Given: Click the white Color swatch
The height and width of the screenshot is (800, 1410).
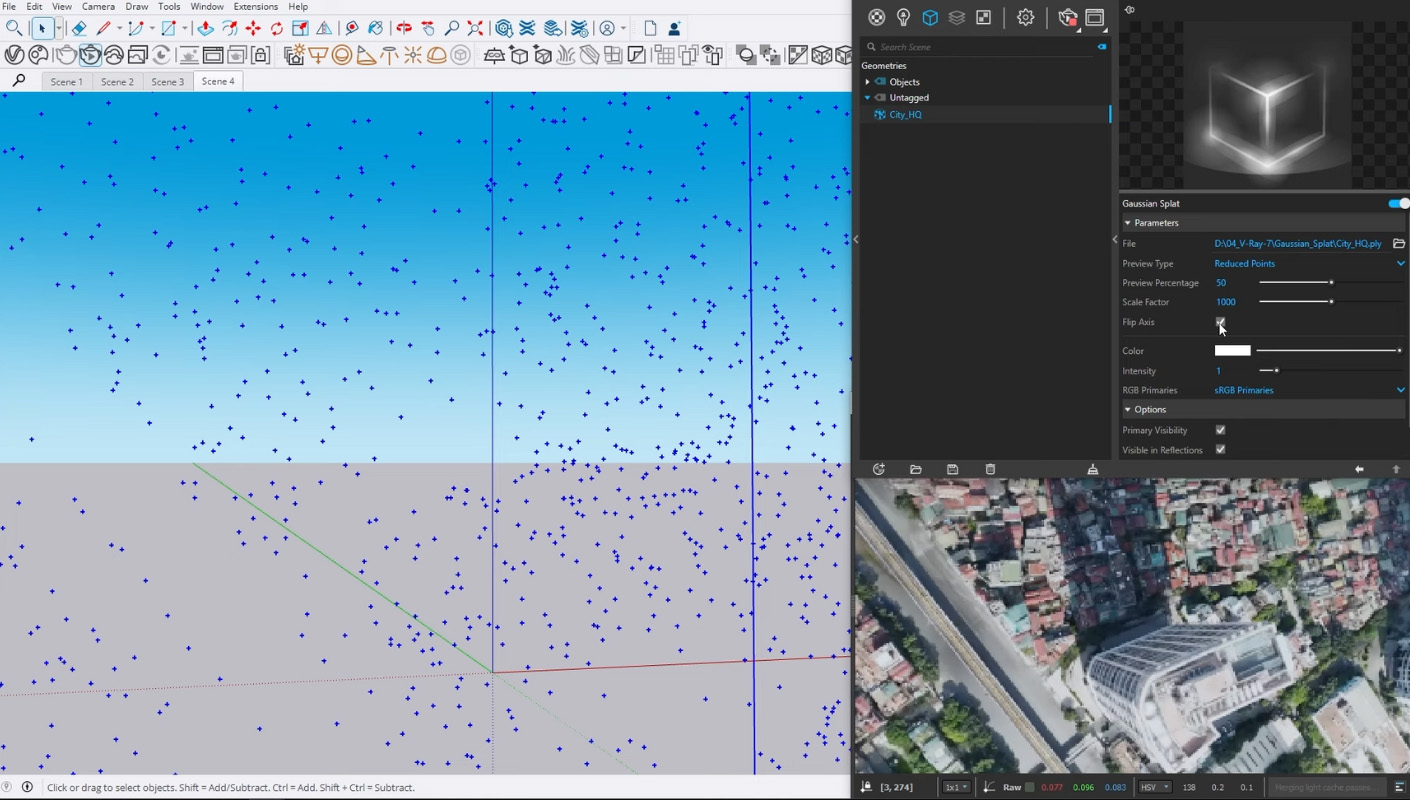Looking at the screenshot, I should [1232, 350].
